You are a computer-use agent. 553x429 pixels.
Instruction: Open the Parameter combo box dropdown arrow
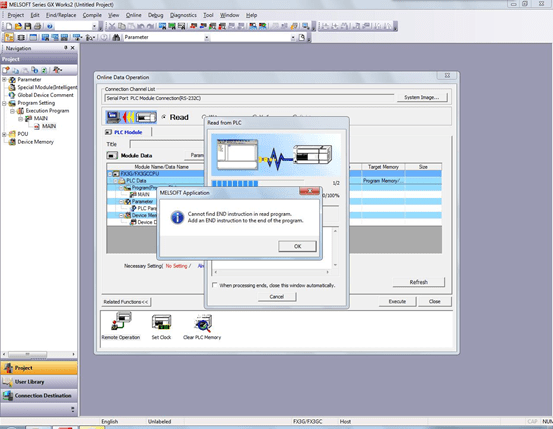click(x=207, y=37)
